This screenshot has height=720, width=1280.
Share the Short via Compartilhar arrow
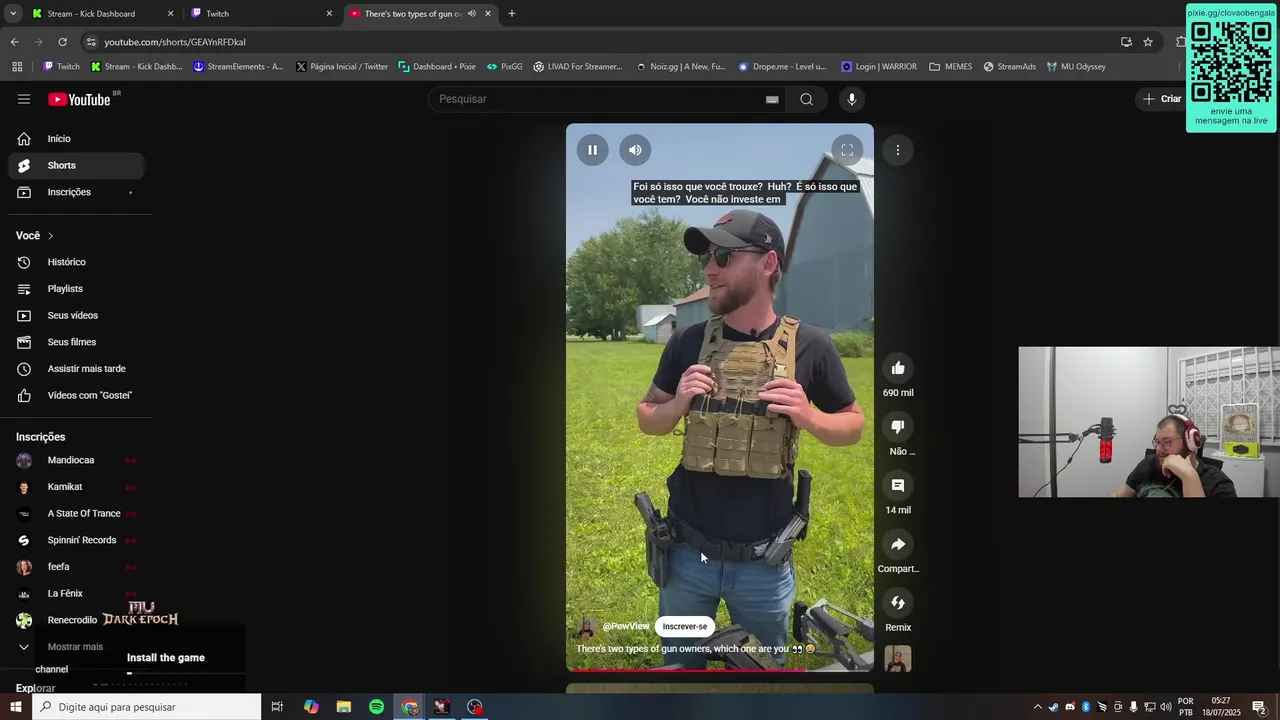coord(898,545)
